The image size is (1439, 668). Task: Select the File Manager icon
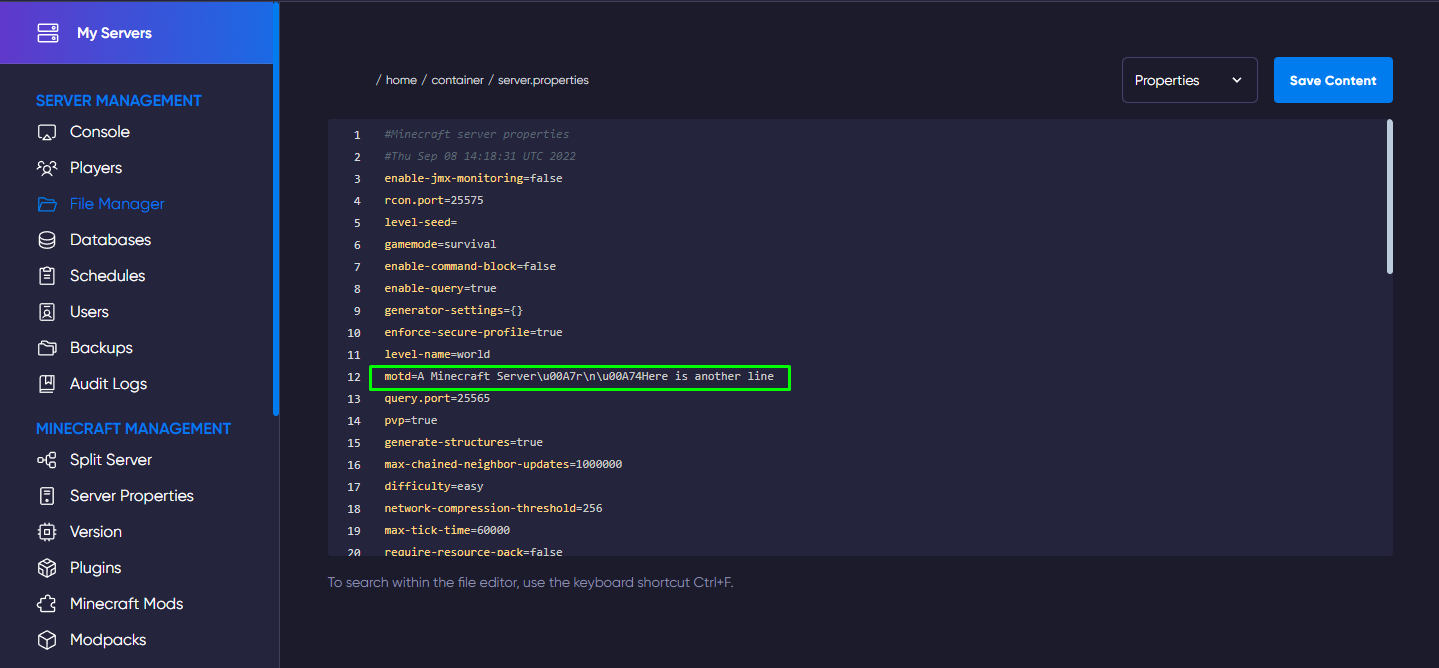click(x=47, y=203)
